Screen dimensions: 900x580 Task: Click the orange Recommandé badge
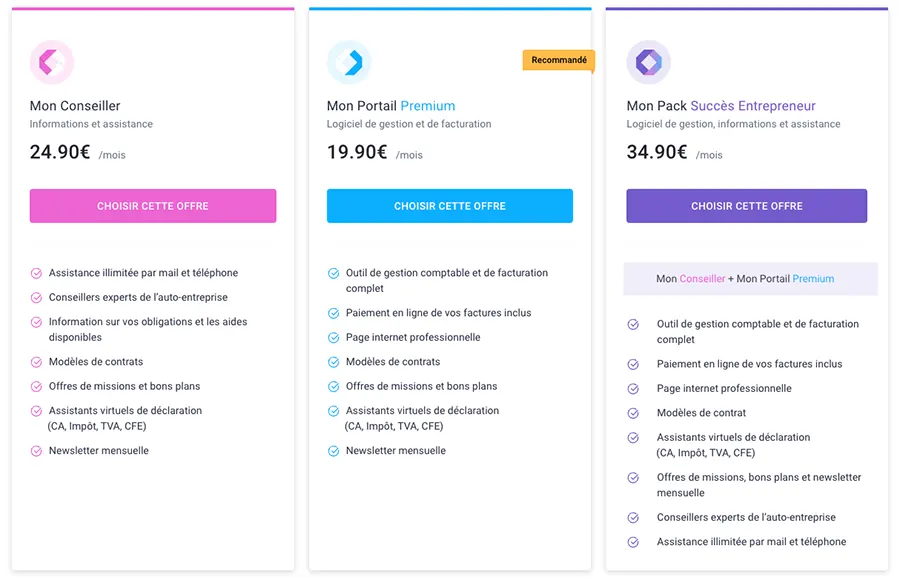click(559, 60)
